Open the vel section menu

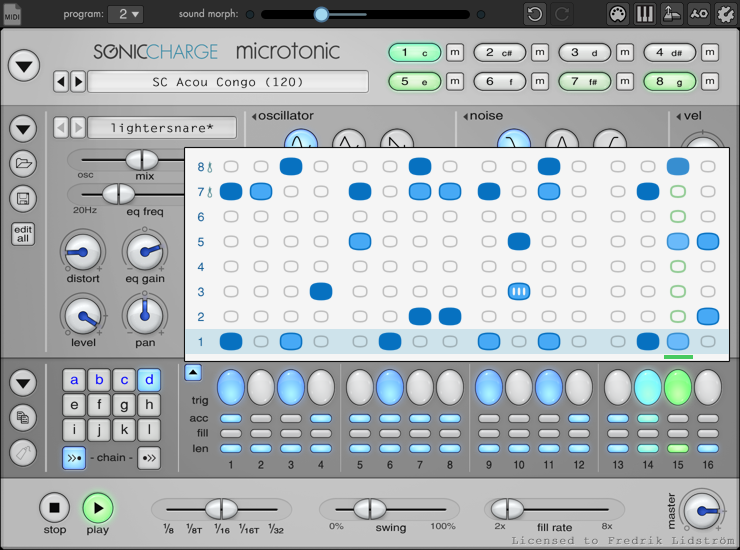coord(689,116)
